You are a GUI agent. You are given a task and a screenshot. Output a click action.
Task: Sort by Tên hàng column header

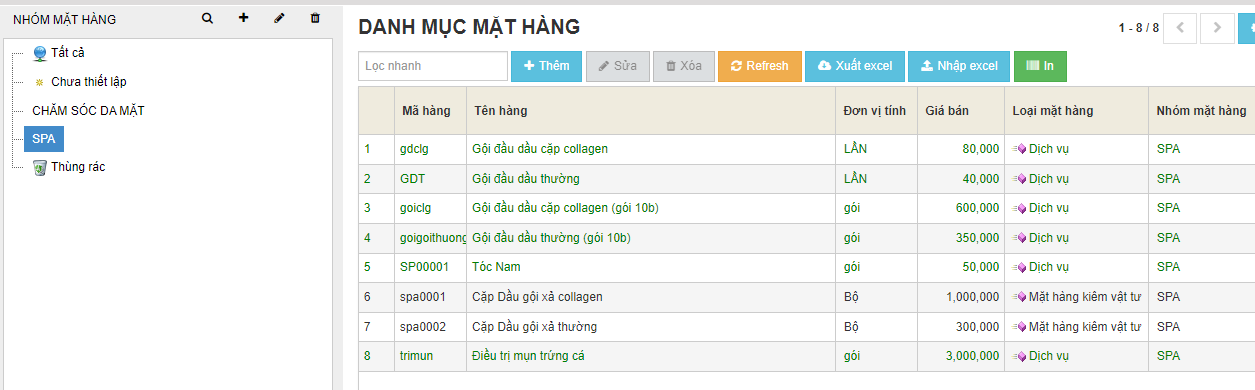coord(500,111)
